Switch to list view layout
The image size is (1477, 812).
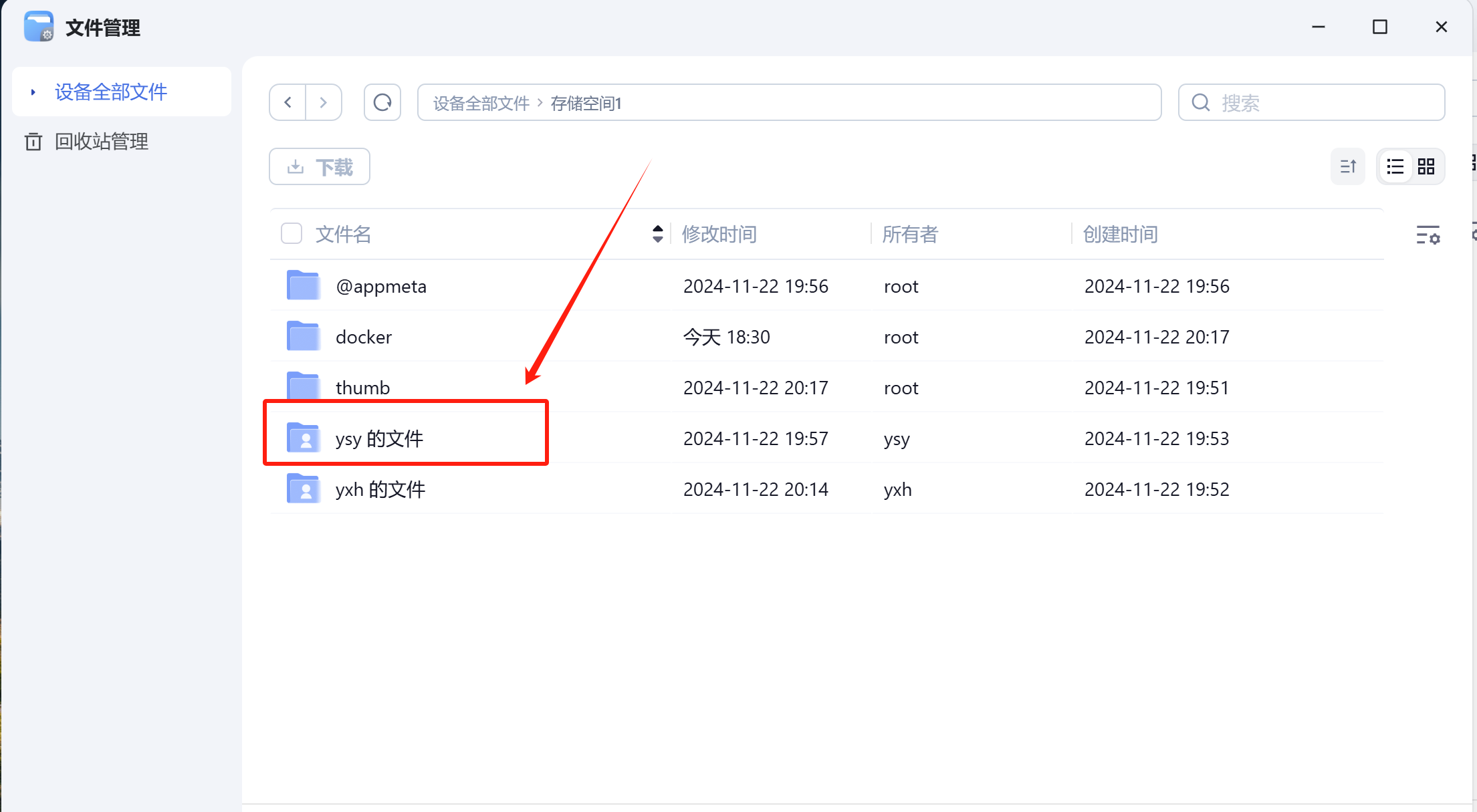point(1395,166)
